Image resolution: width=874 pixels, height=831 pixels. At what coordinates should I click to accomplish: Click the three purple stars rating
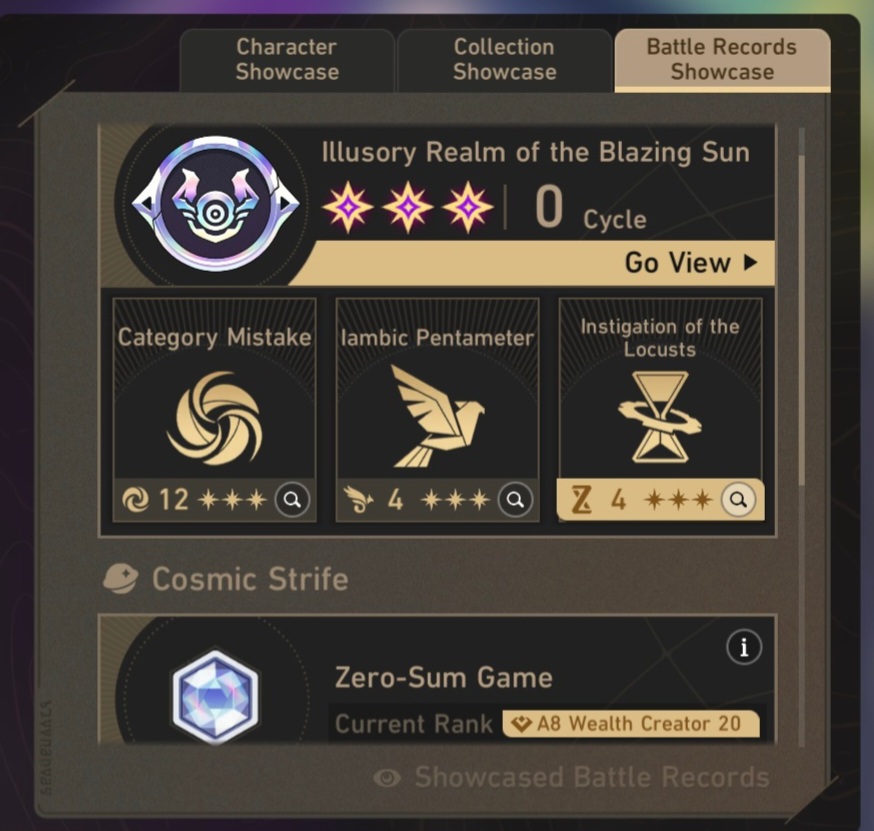[x=407, y=207]
